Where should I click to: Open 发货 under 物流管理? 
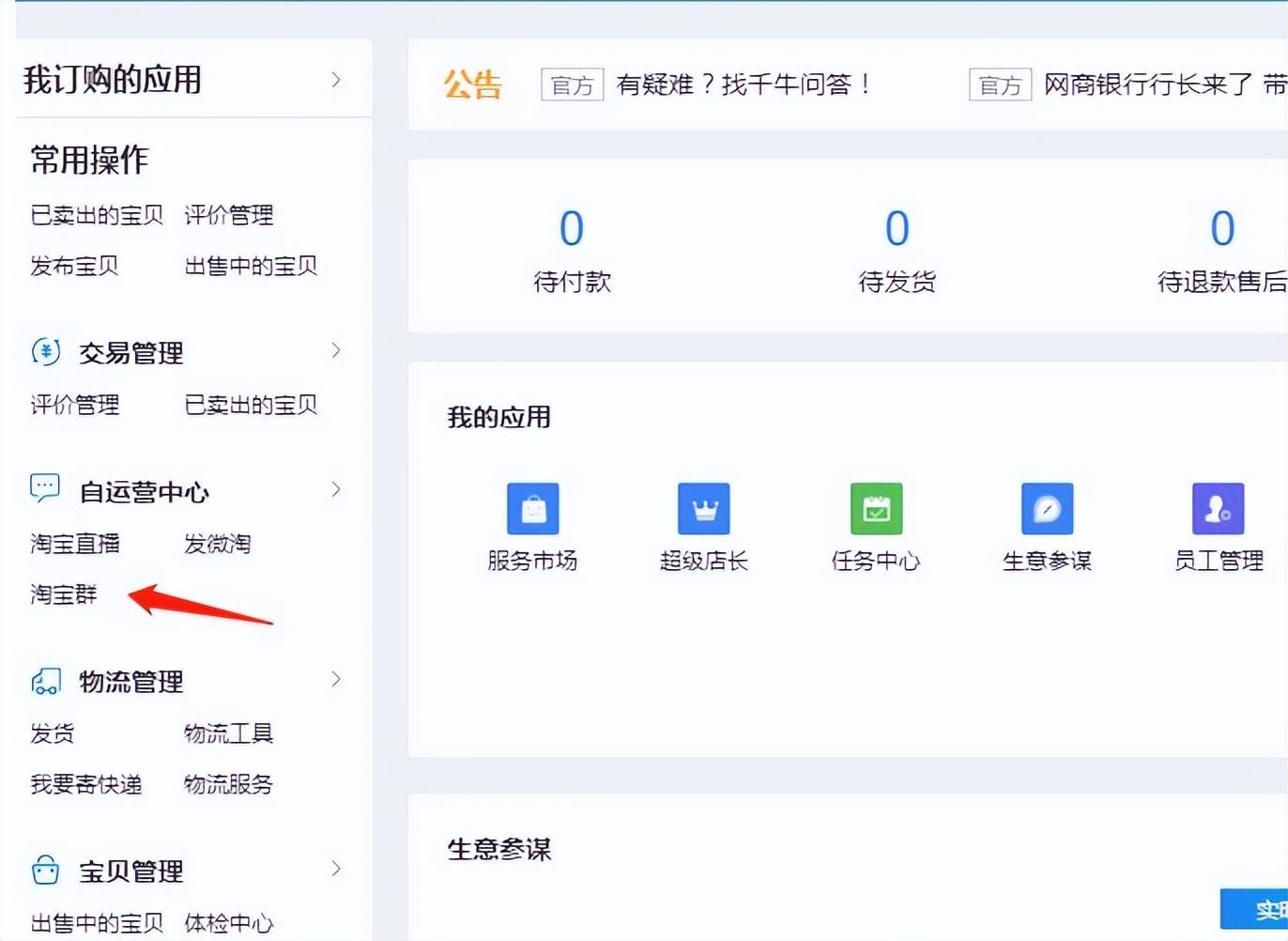[x=53, y=733]
